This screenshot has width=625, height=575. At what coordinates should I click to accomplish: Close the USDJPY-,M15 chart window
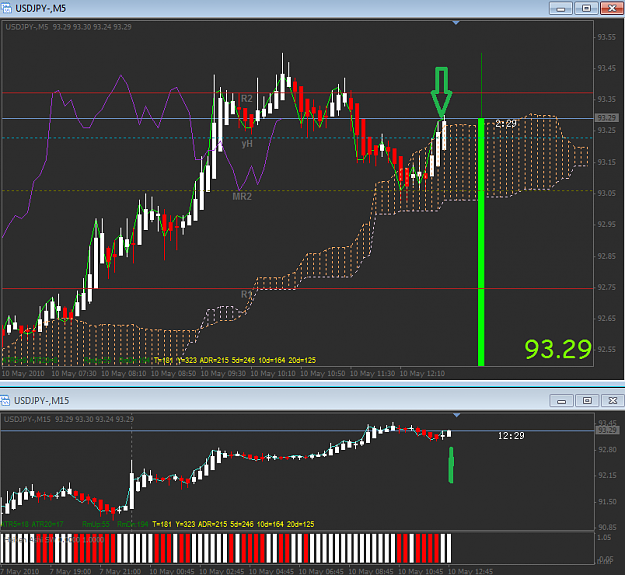[x=613, y=400]
